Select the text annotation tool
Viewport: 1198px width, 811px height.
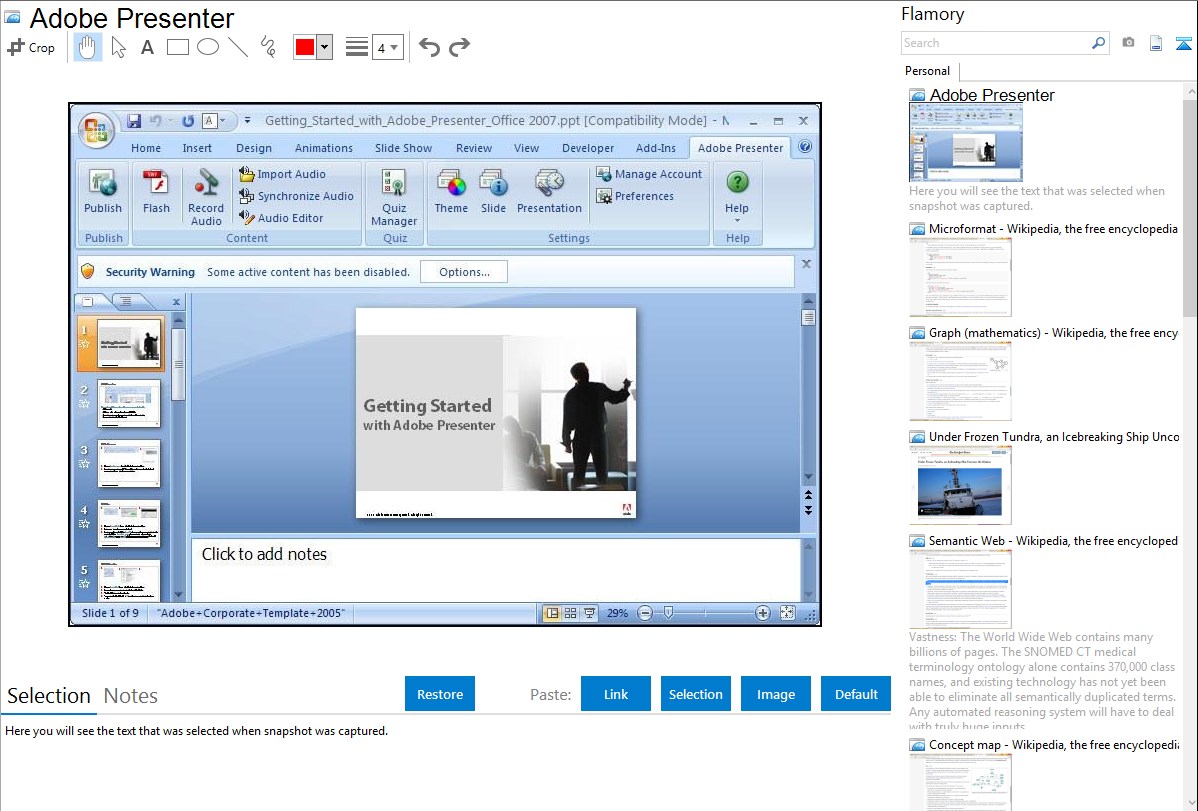[147, 47]
